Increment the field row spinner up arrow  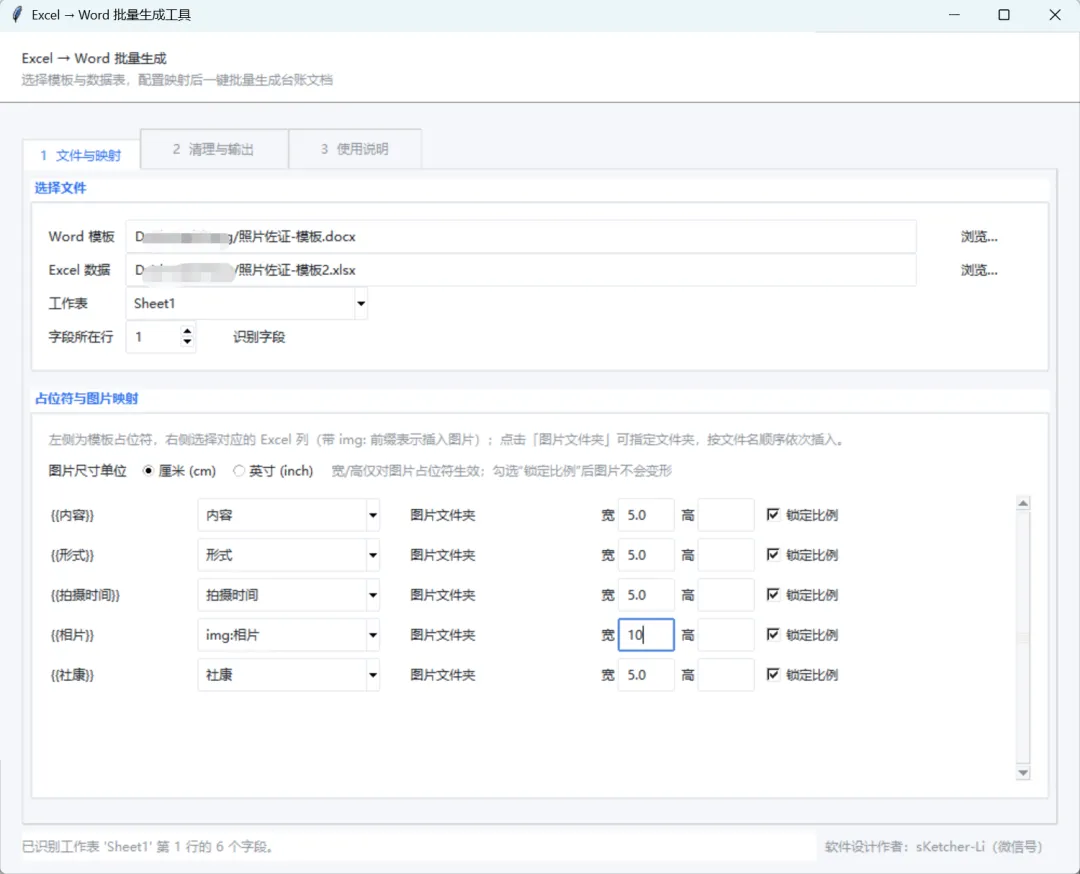pos(187,331)
